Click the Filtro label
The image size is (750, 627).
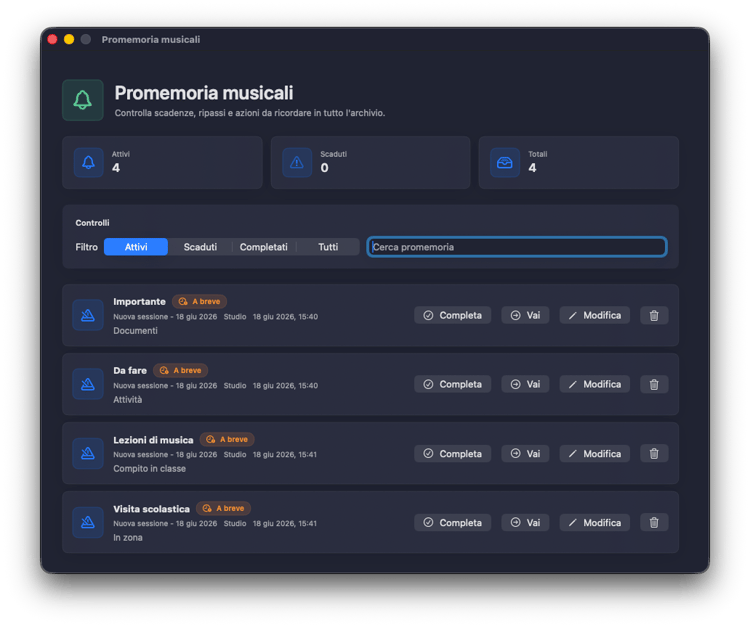[x=87, y=247]
